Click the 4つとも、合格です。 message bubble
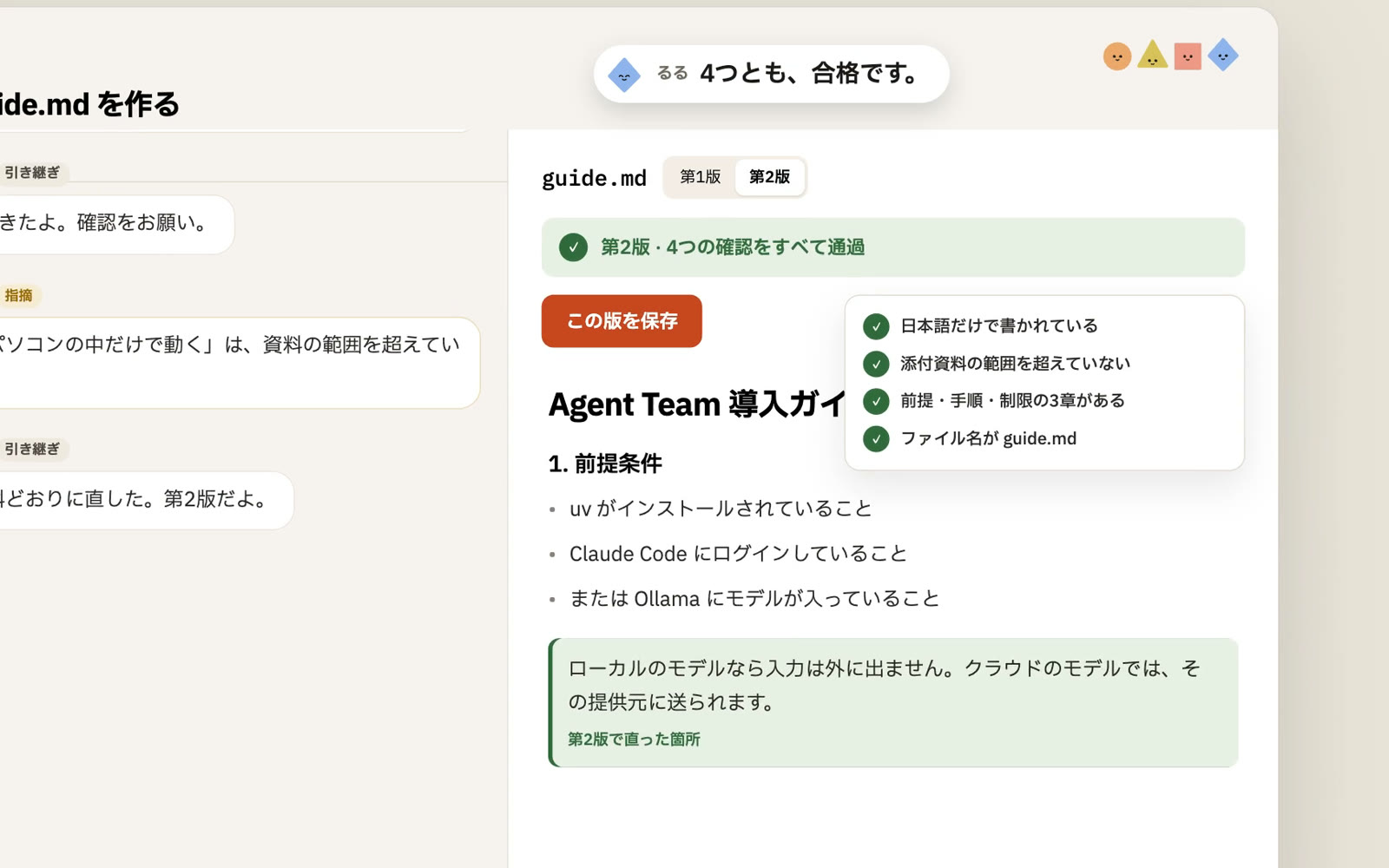 772,74
